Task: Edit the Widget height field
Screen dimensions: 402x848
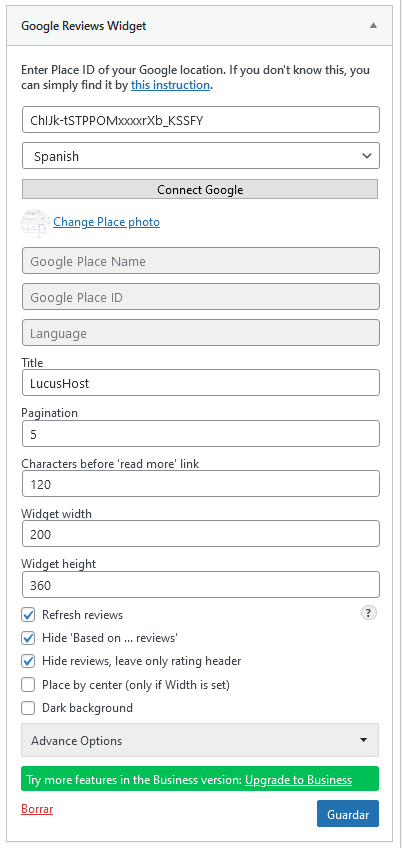Action: (x=201, y=585)
